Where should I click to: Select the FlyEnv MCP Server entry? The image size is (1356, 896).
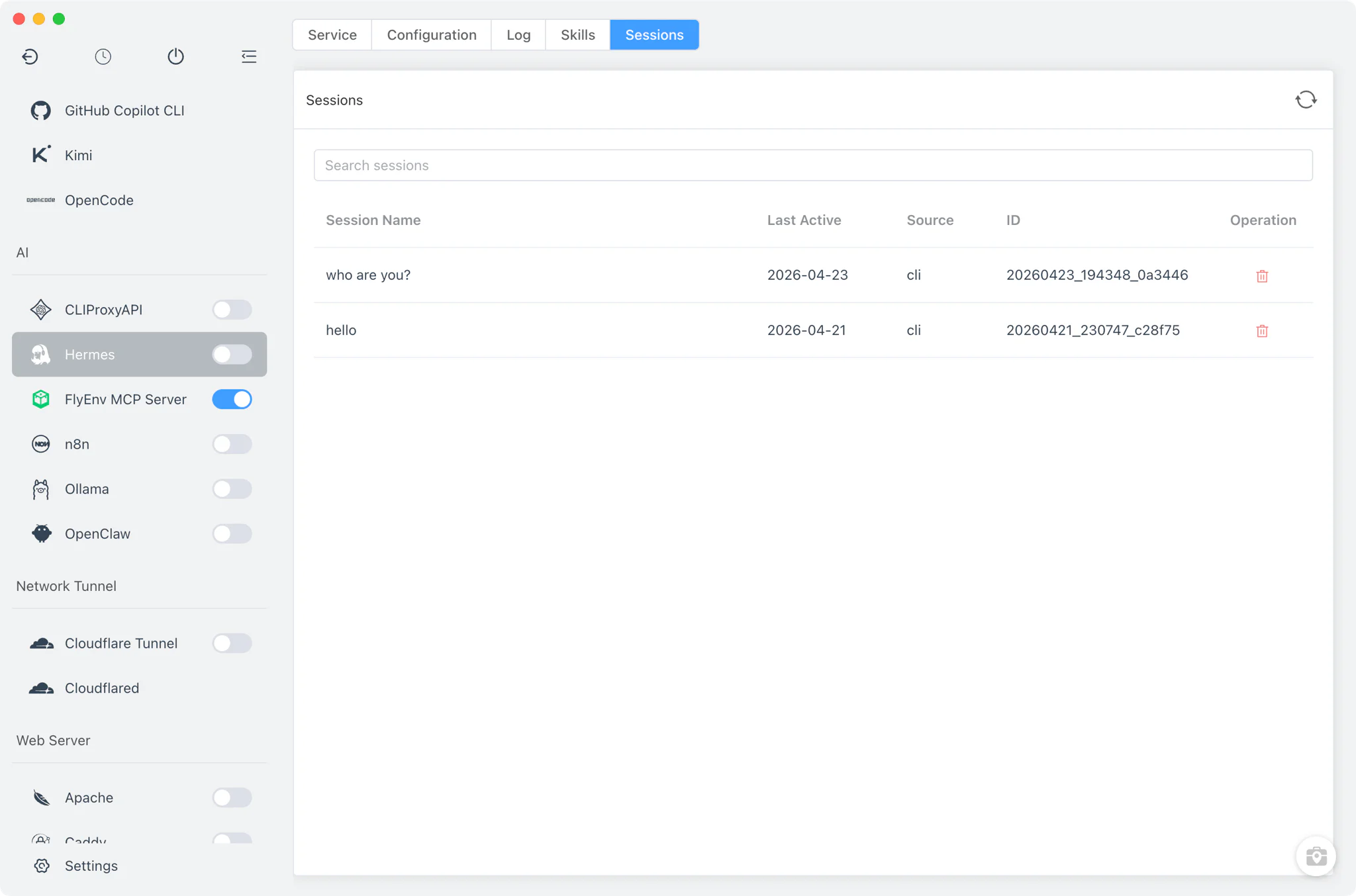[x=139, y=399]
